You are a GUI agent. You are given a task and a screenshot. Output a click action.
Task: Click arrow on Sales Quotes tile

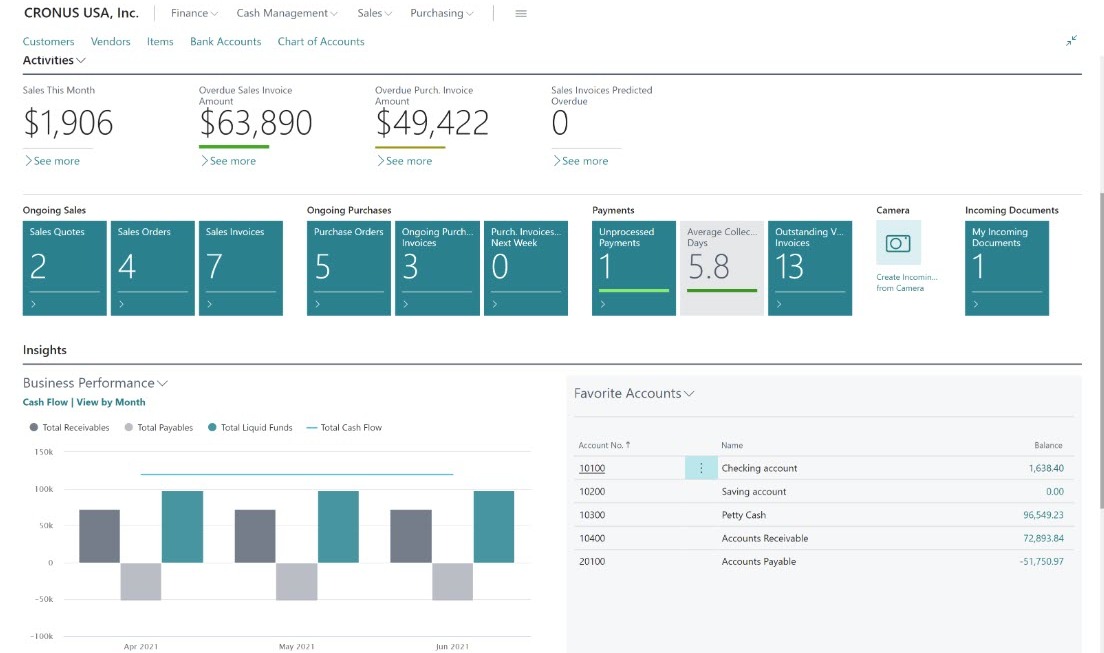[33, 303]
